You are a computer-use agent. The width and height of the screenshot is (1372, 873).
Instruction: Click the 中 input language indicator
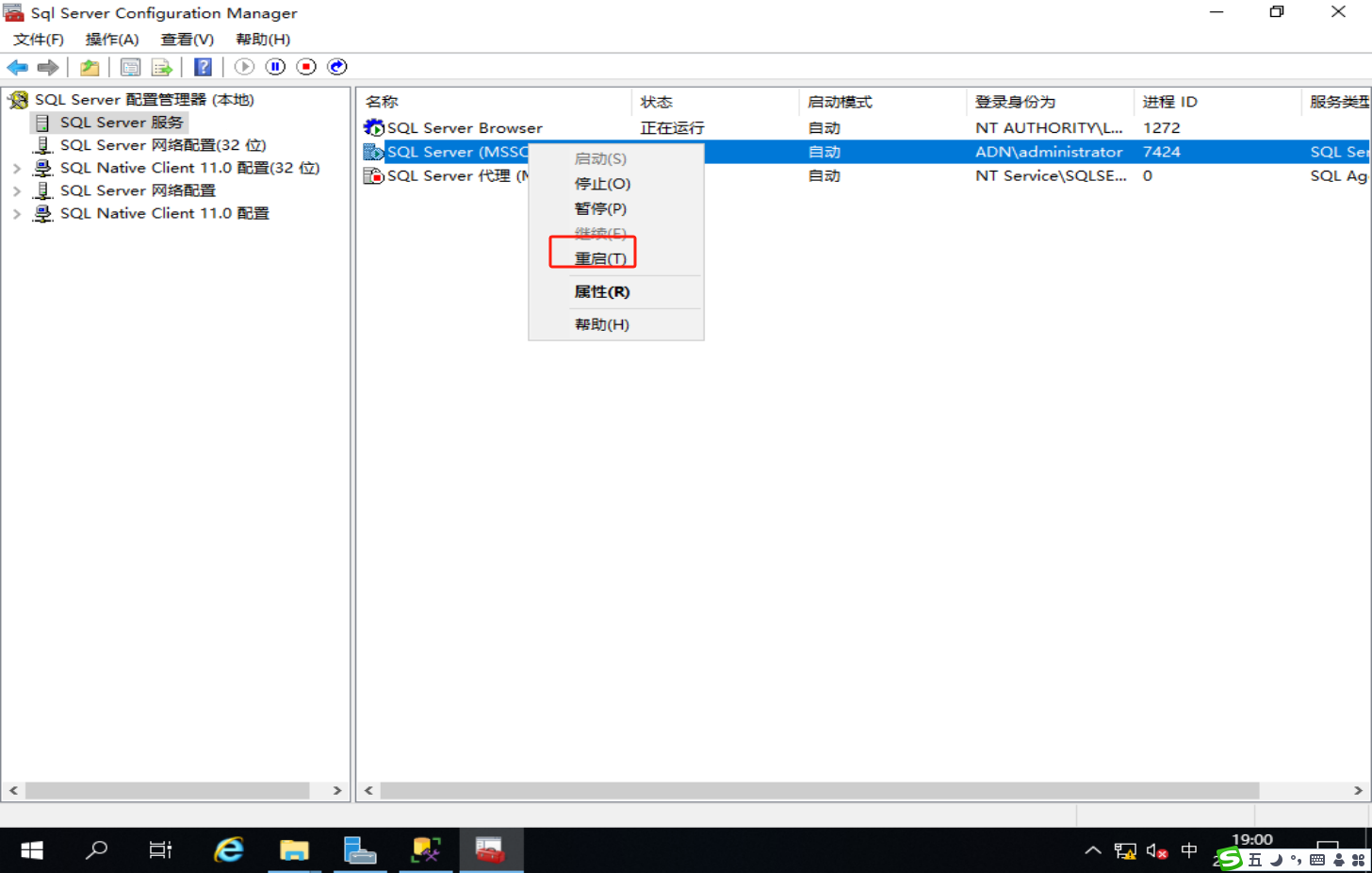[x=1189, y=851]
